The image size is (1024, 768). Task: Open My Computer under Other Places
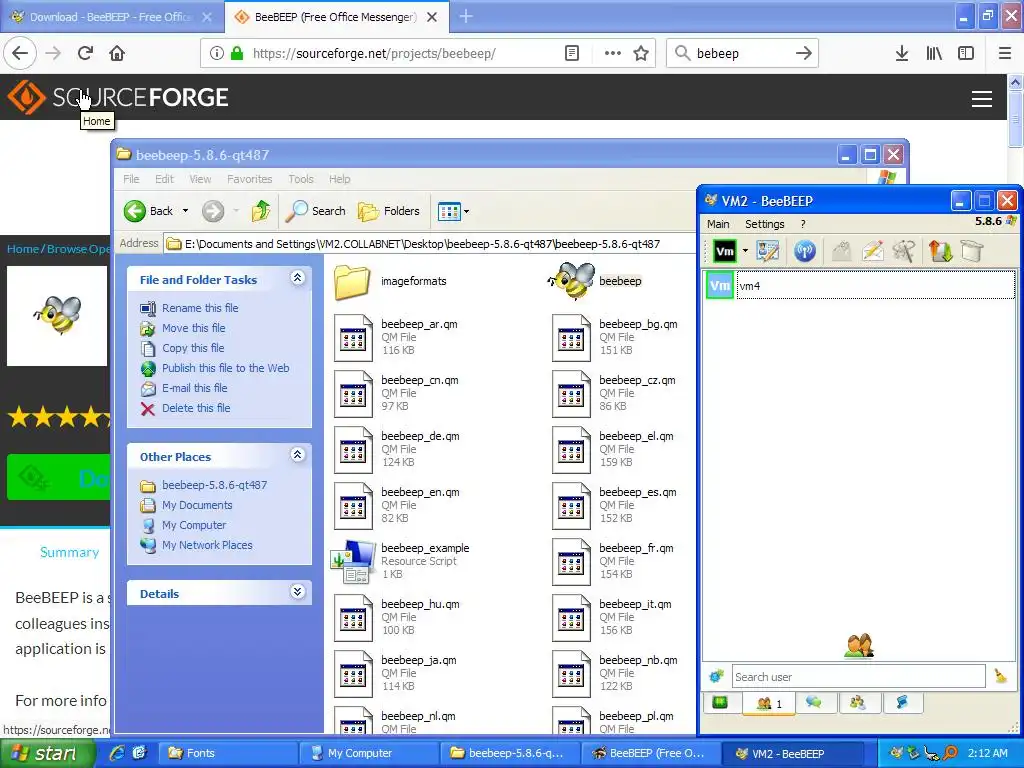[194, 525]
